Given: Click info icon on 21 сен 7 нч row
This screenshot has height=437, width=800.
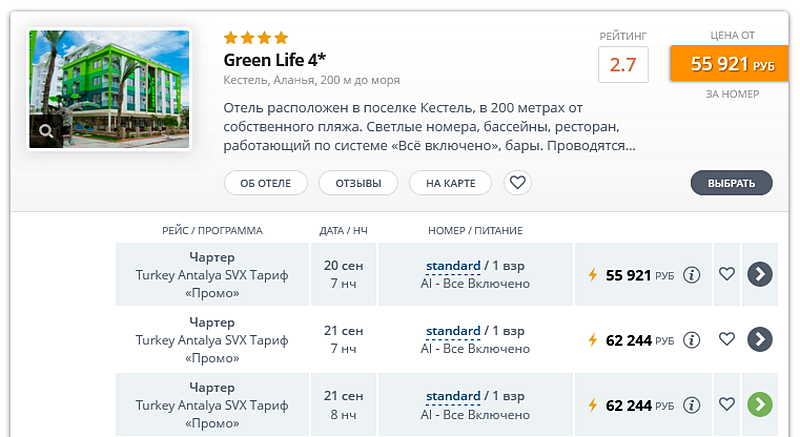Looking at the screenshot, I should [x=691, y=340].
